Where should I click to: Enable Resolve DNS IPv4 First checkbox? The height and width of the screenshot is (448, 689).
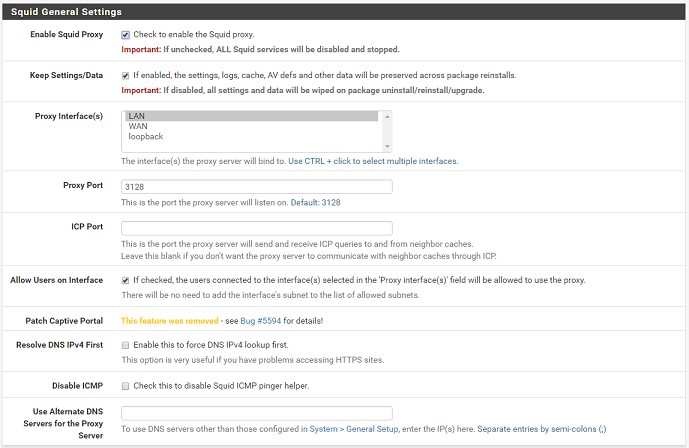click(x=125, y=345)
